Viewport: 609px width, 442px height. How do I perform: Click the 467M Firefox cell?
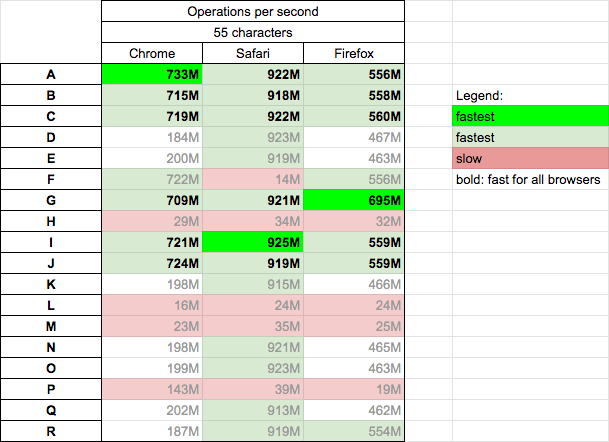pyautogui.click(x=354, y=137)
